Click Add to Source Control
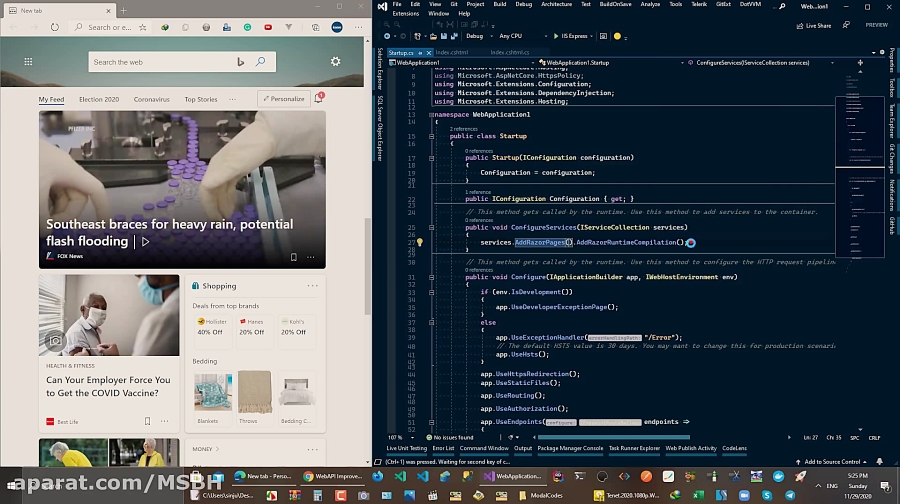This screenshot has width=900, height=504. pyautogui.click(x=831, y=462)
